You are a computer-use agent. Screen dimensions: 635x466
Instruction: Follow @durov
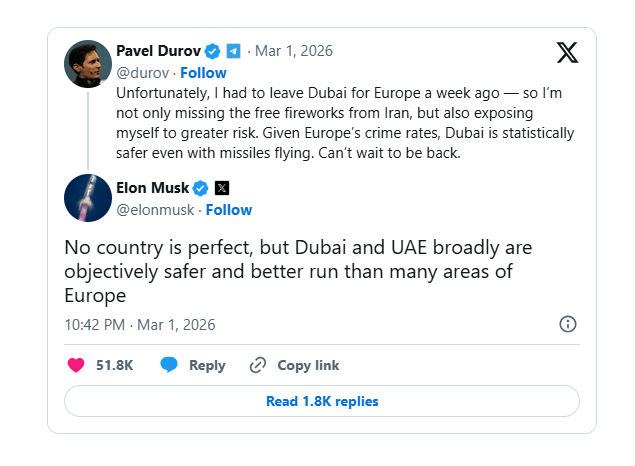pyautogui.click(x=203, y=73)
